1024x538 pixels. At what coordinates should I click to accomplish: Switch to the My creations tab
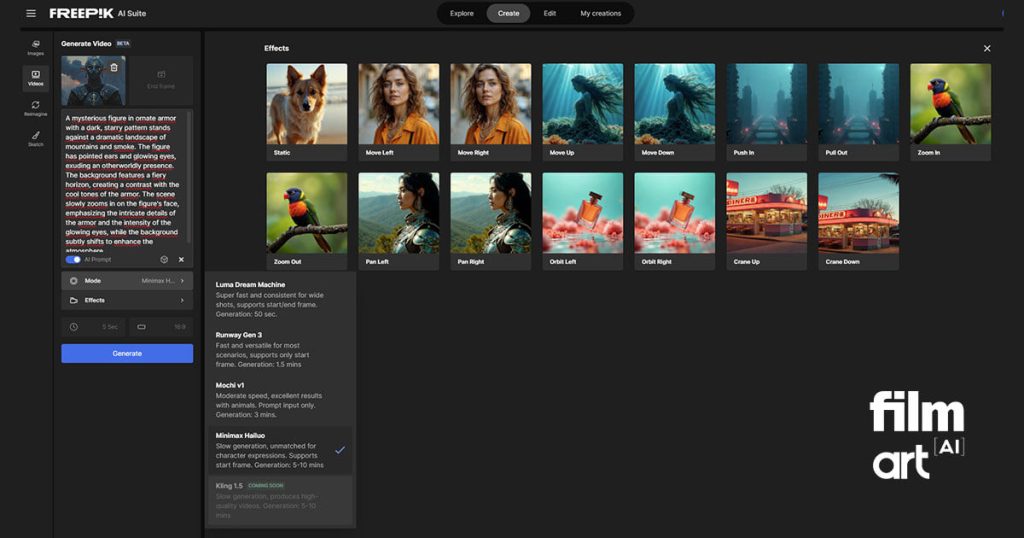tap(601, 13)
